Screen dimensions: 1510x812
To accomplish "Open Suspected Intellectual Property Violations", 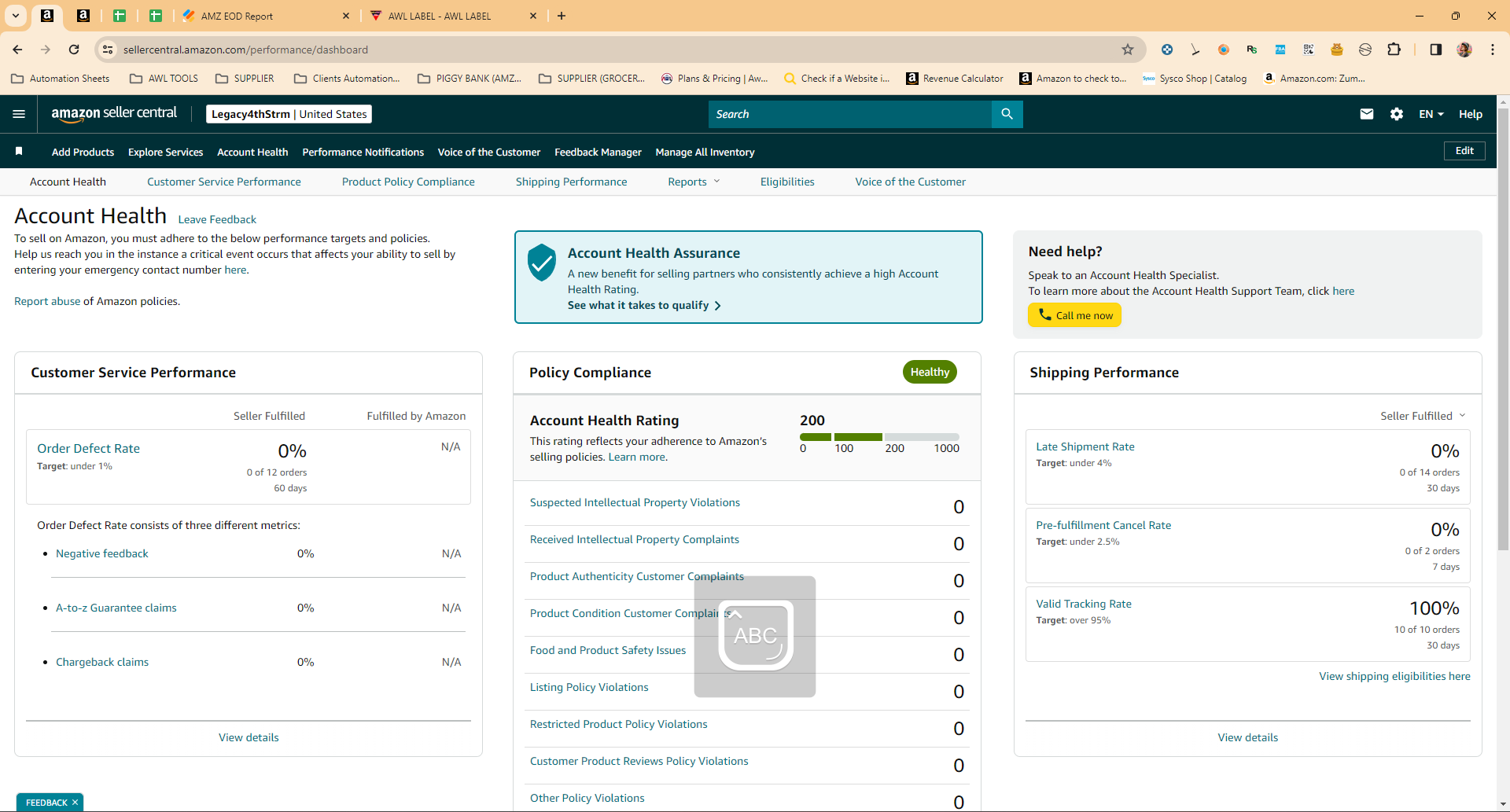I will (635, 502).
